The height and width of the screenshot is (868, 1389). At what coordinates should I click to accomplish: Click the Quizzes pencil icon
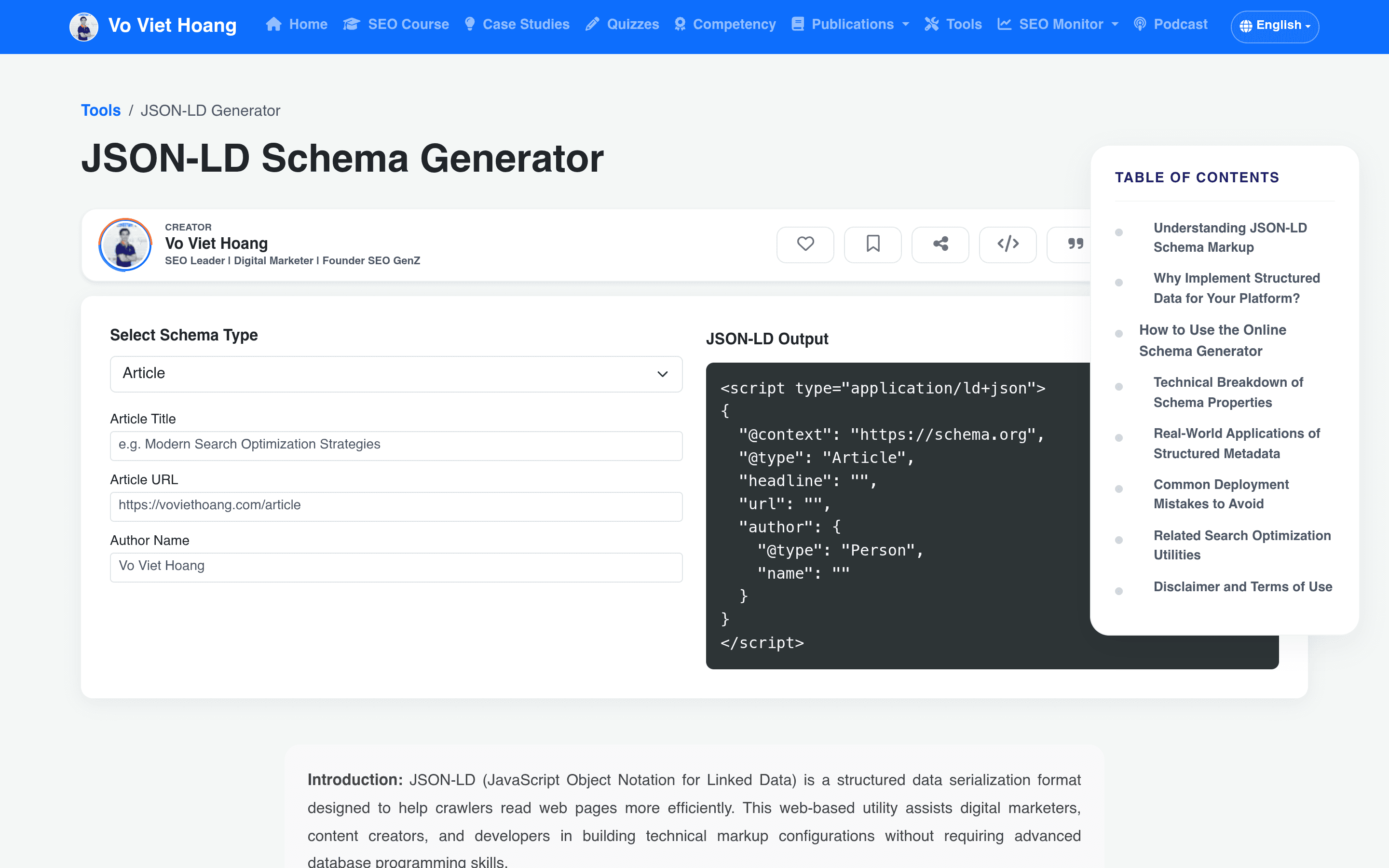pos(592,24)
